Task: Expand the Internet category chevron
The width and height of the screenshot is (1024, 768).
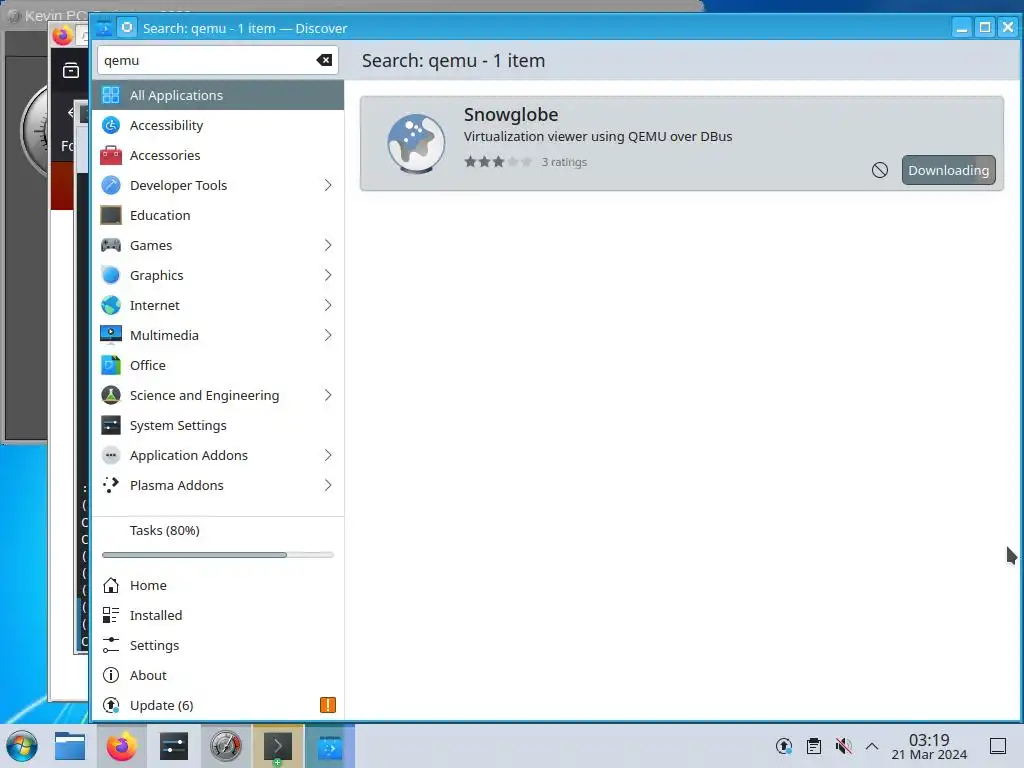Action: pos(328,306)
